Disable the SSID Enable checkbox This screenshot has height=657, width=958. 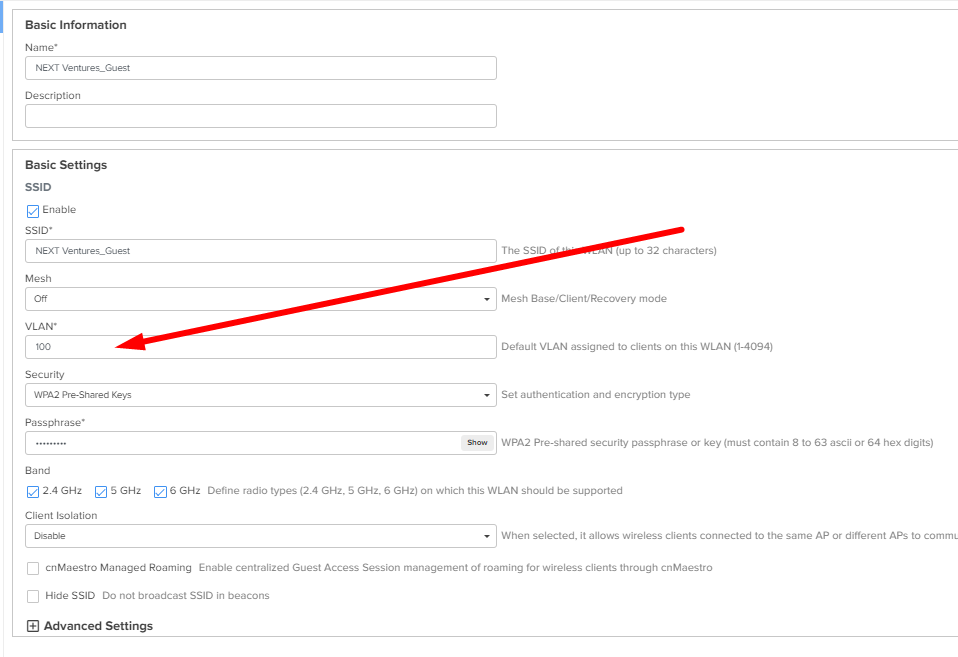click(x=33, y=211)
